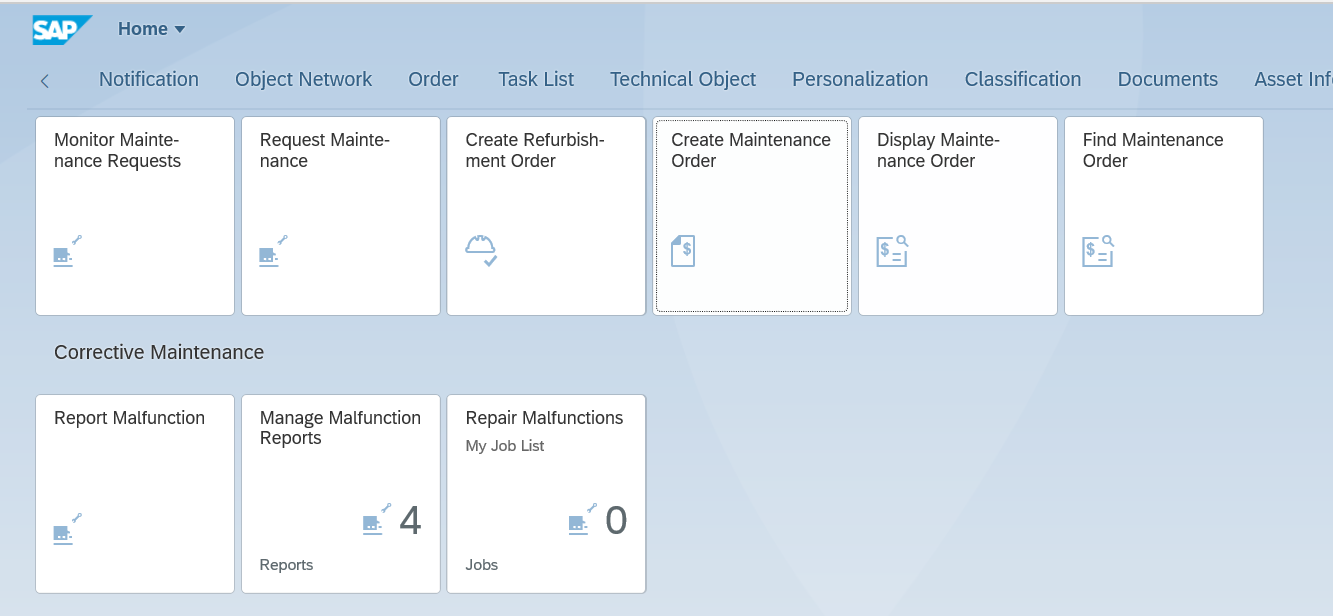This screenshot has height=616, width=1333.
Task: Click the SAP logo
Action: pyautogui.click(x=61, y=30)
